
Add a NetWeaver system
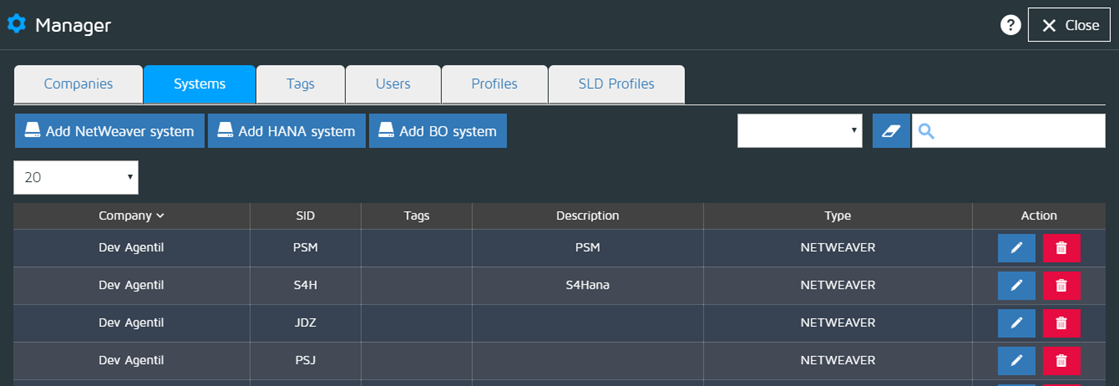pyautogui.click(x=109, y=131)
